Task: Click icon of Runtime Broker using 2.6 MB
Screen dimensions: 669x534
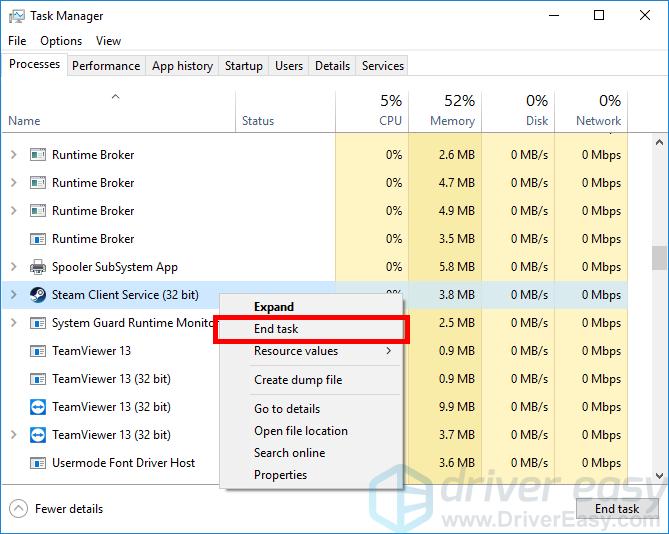Action: [38, 154]
